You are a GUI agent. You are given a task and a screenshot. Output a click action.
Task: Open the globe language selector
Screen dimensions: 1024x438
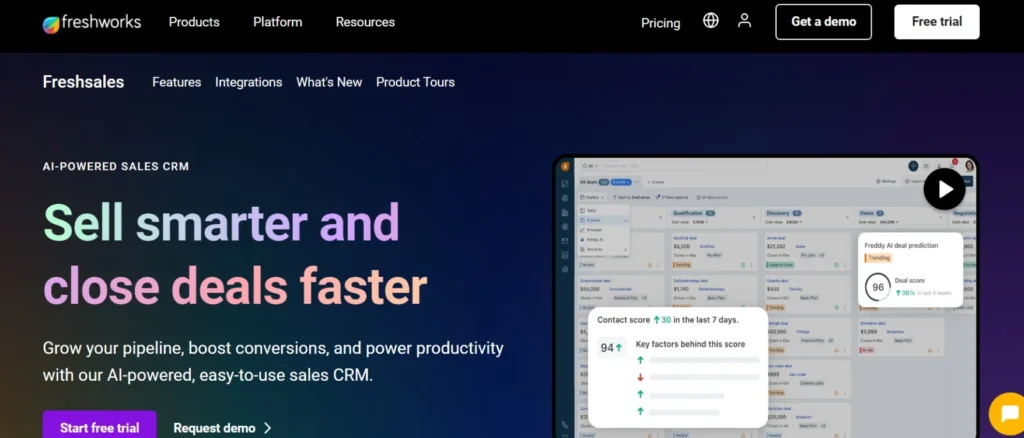click(x=711, y=21)
